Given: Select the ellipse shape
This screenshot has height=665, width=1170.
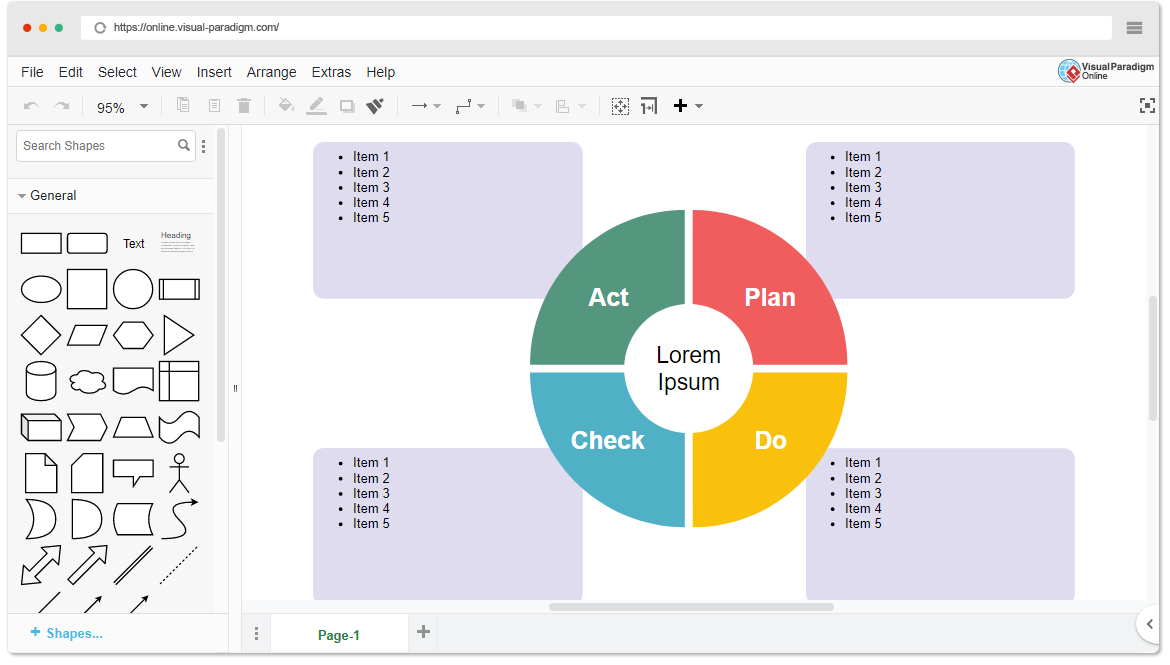Looking at the screenshot, I should (41, 289).
